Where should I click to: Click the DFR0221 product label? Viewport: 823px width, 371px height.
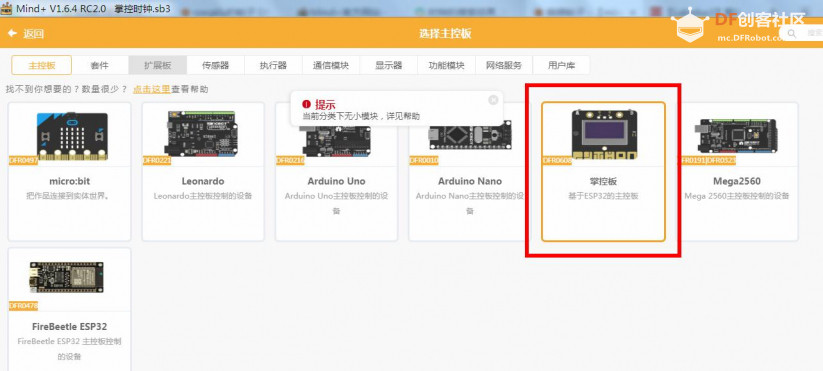tap(157, 161)
